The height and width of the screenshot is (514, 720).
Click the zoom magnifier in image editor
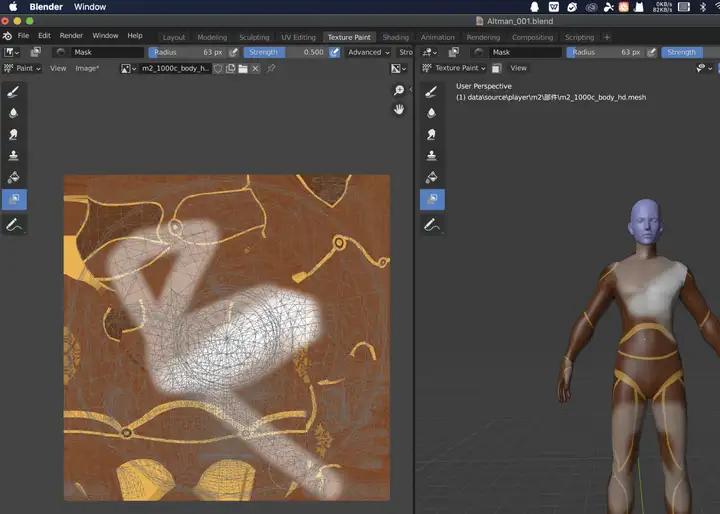click(x=399, y=91)
